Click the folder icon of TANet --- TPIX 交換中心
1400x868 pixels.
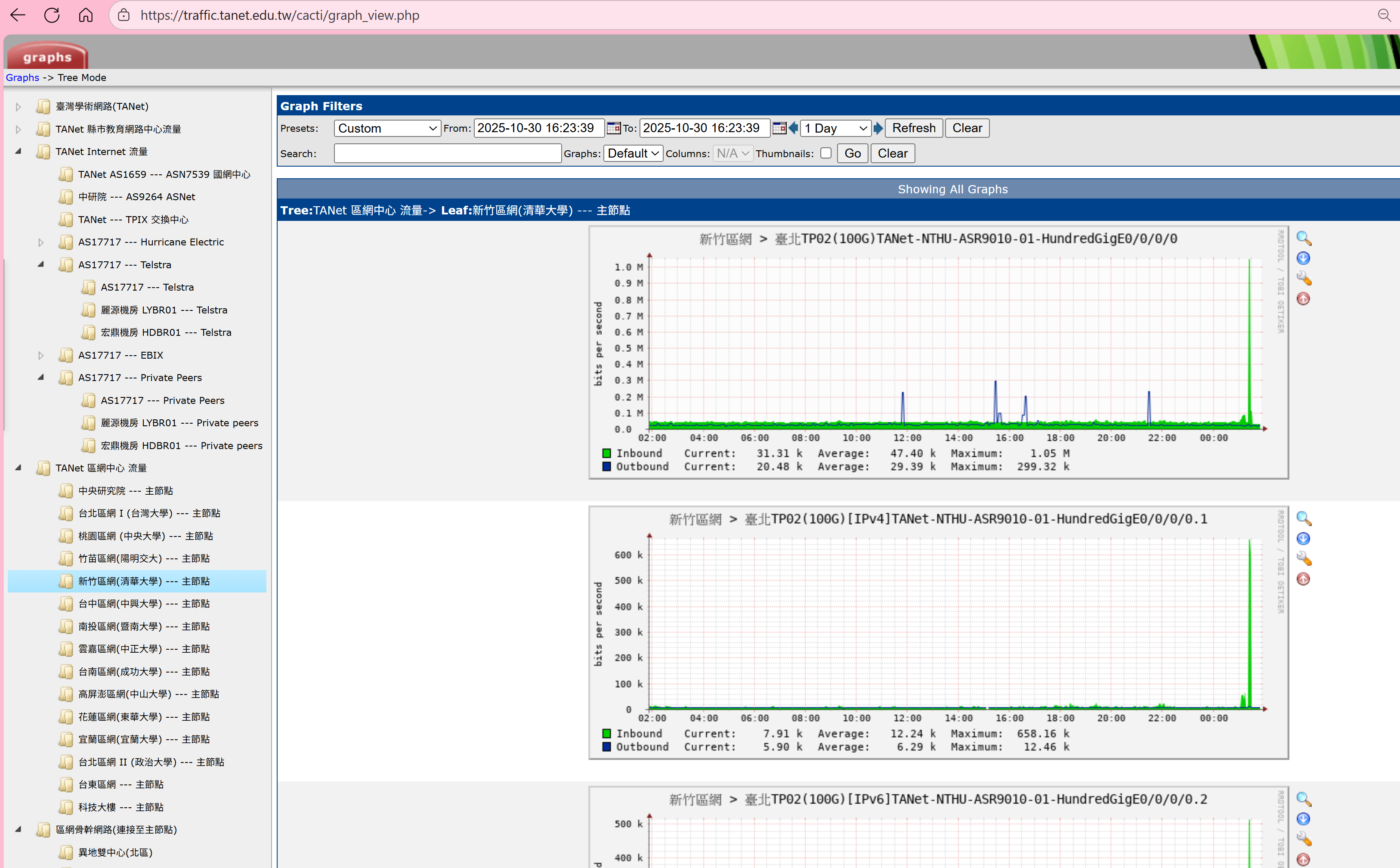coord(66,219)
